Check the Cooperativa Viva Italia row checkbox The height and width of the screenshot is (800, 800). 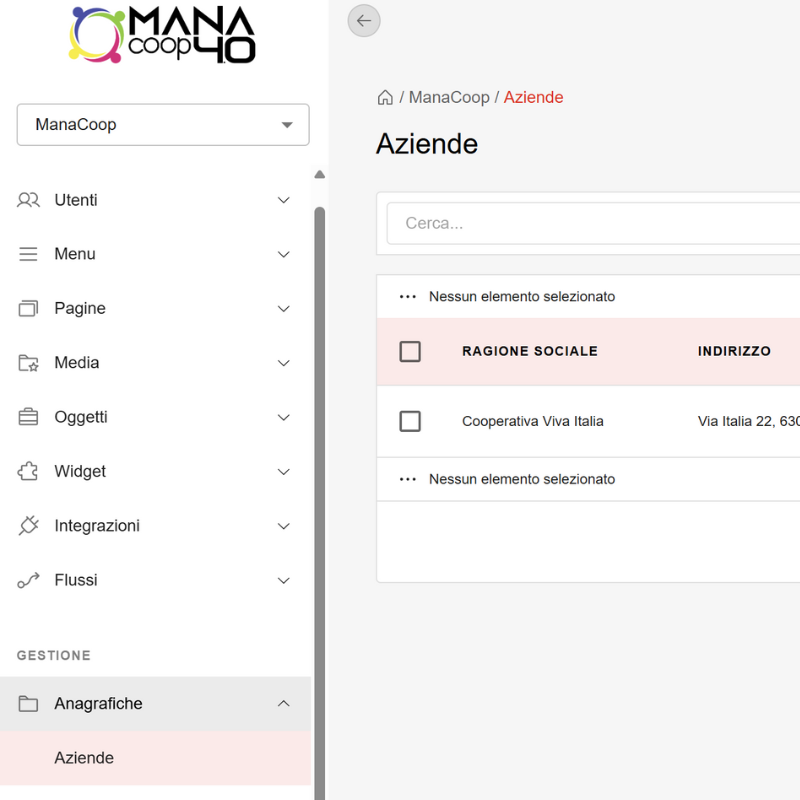point(410,421)
